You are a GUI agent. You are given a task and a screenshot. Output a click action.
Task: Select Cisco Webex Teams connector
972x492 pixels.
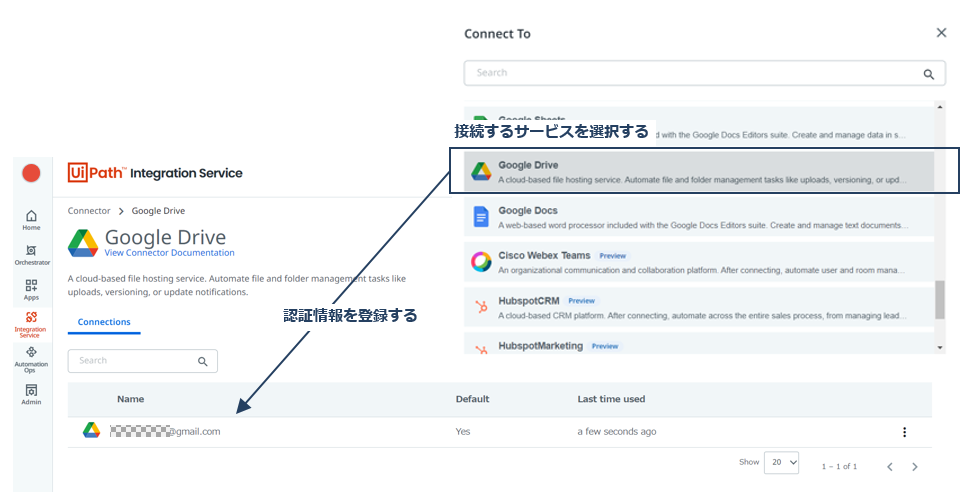[699, 262]
